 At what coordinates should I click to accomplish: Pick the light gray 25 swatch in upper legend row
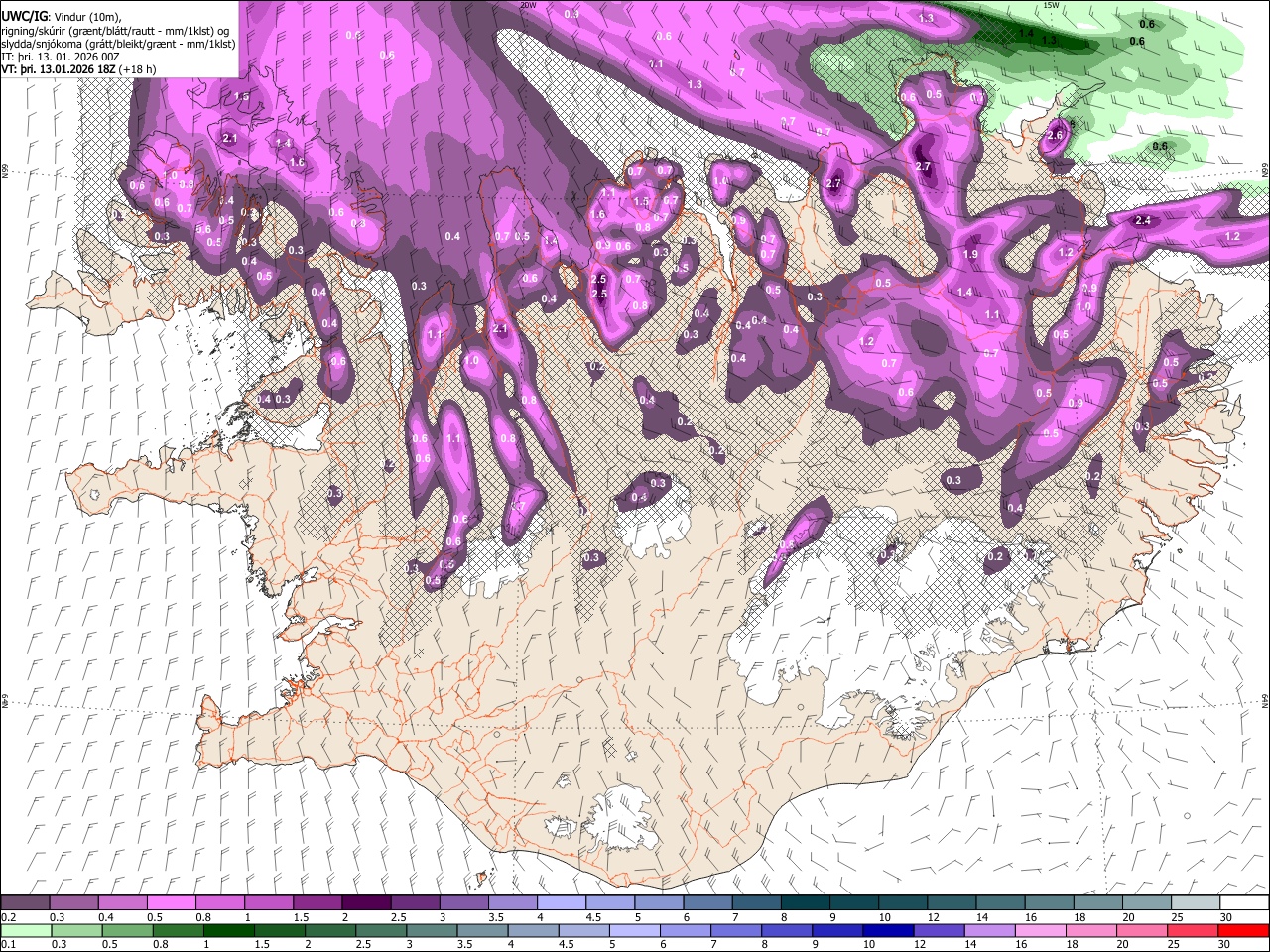[x=1196, y=903]
